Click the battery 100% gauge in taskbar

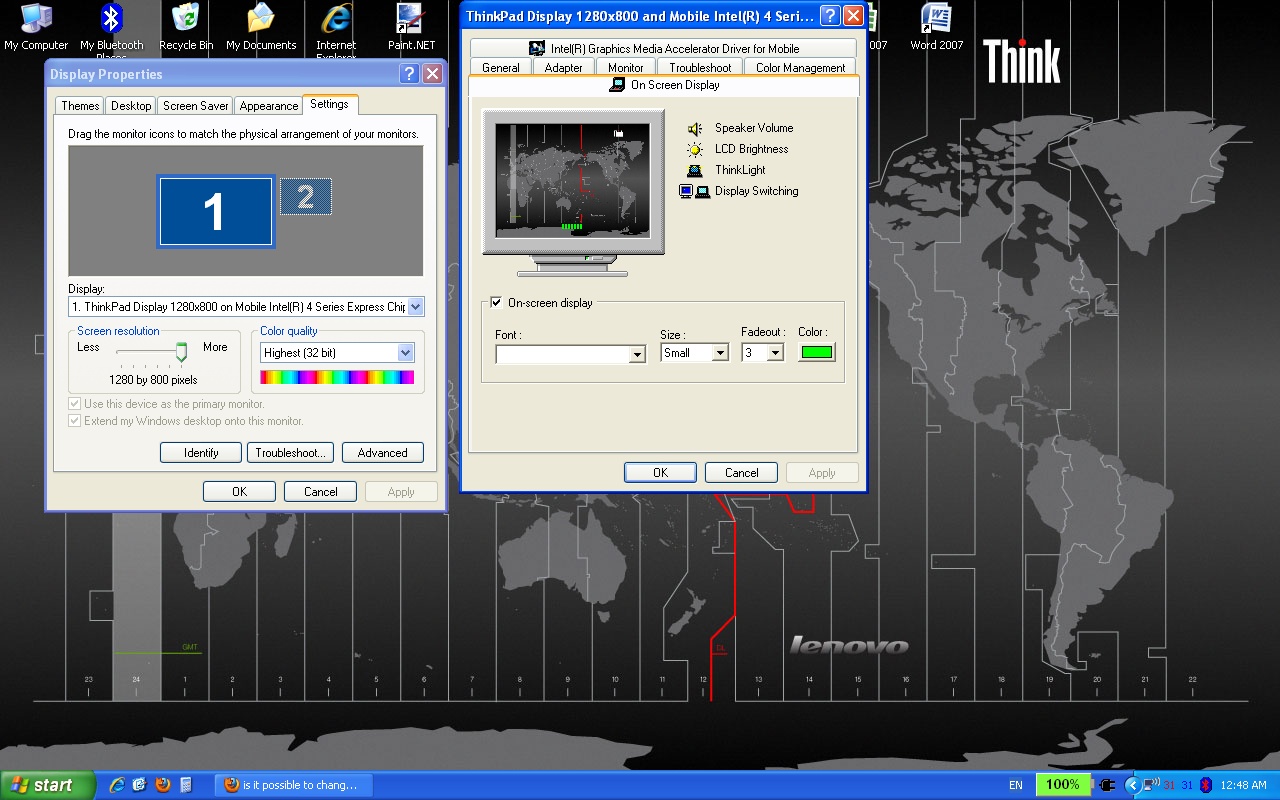tap(1062, 785)
